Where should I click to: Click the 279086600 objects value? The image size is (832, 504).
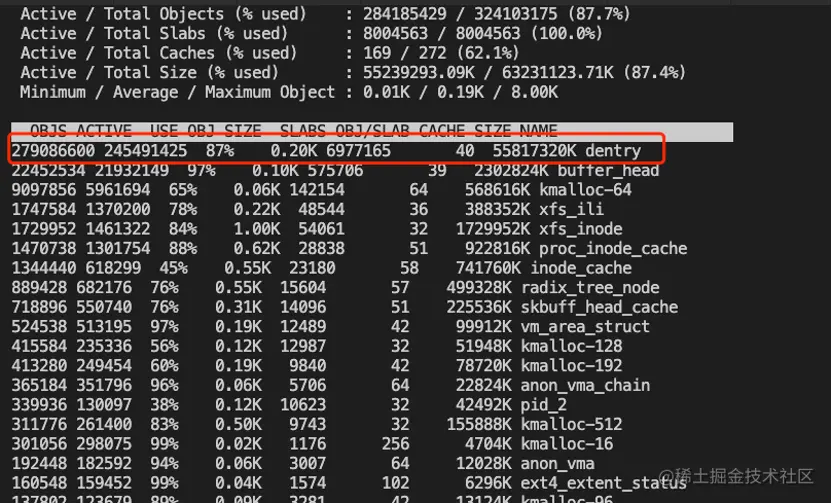(x=53, y=151)
